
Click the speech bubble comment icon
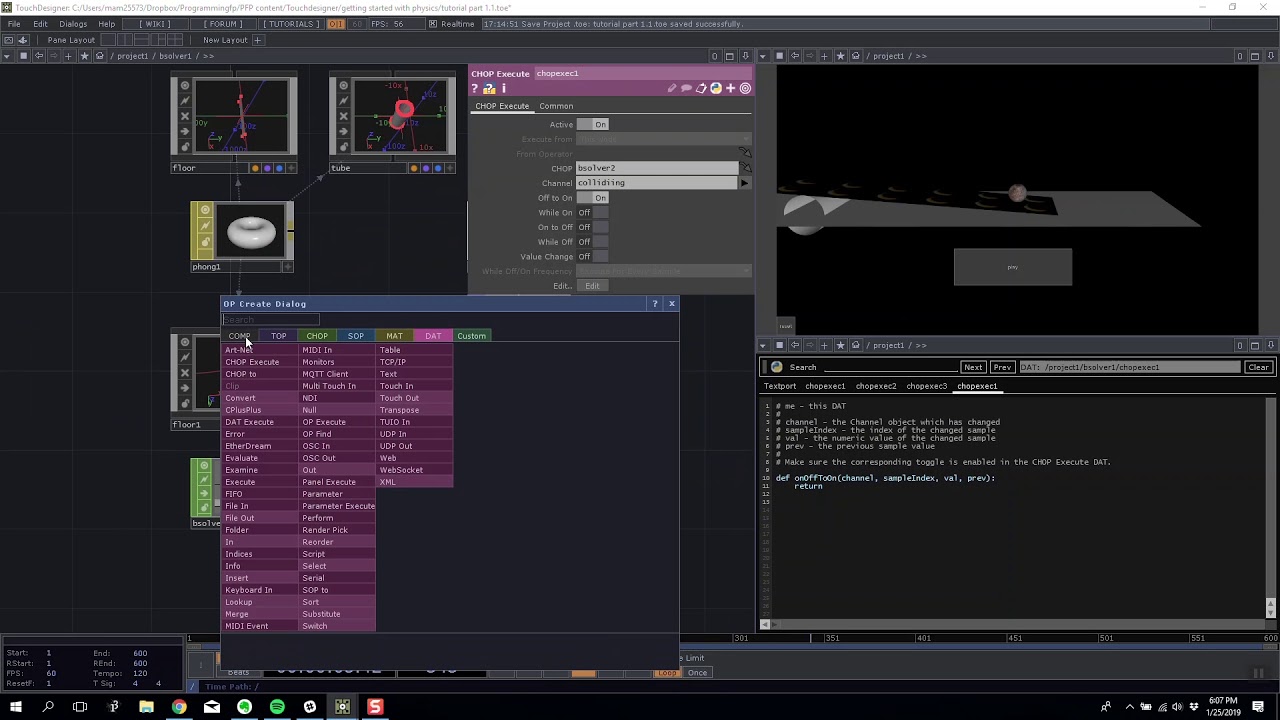(x=687, y=89)
